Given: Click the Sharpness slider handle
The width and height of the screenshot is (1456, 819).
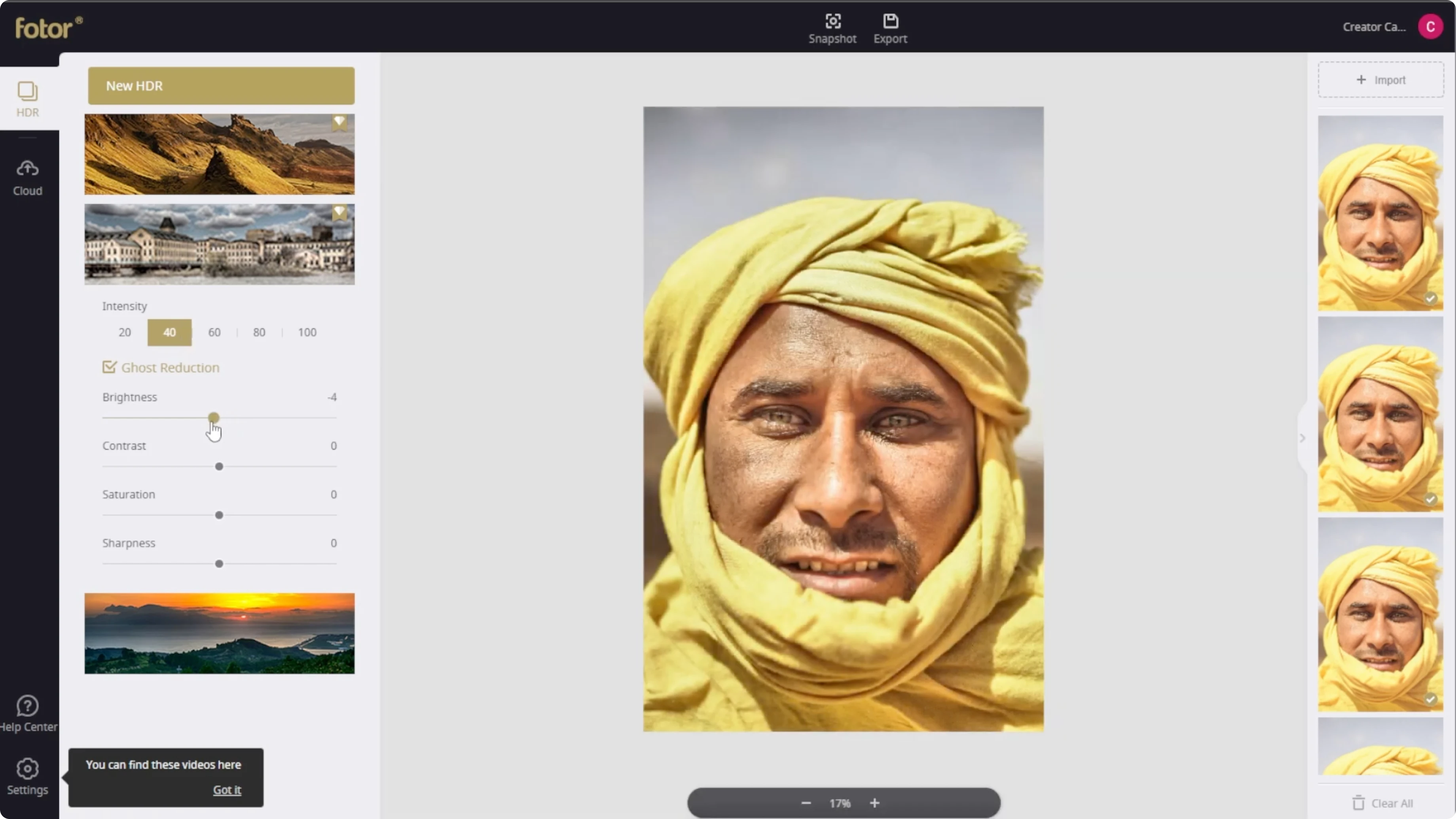Looking at the screenshot, I should (219, 564).
